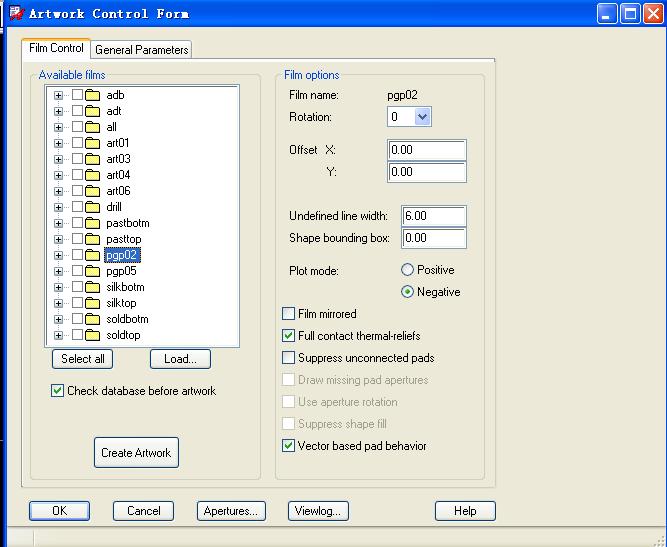Enable the Film mirrored option
Screen dimensions: 667x547
[288, 314]
